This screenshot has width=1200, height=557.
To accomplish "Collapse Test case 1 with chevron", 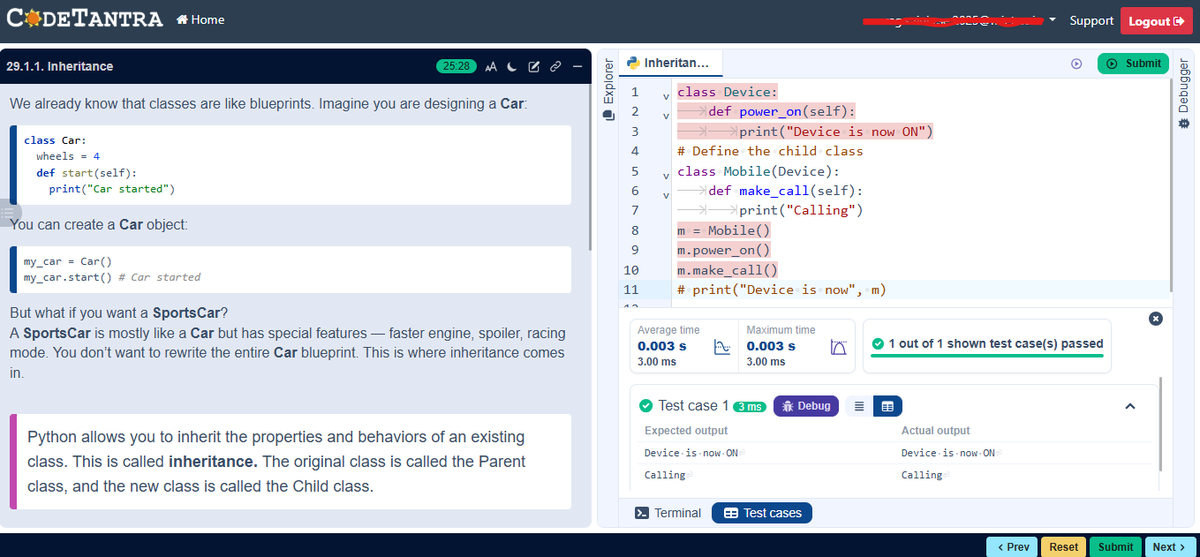I will coord(1130,406).
